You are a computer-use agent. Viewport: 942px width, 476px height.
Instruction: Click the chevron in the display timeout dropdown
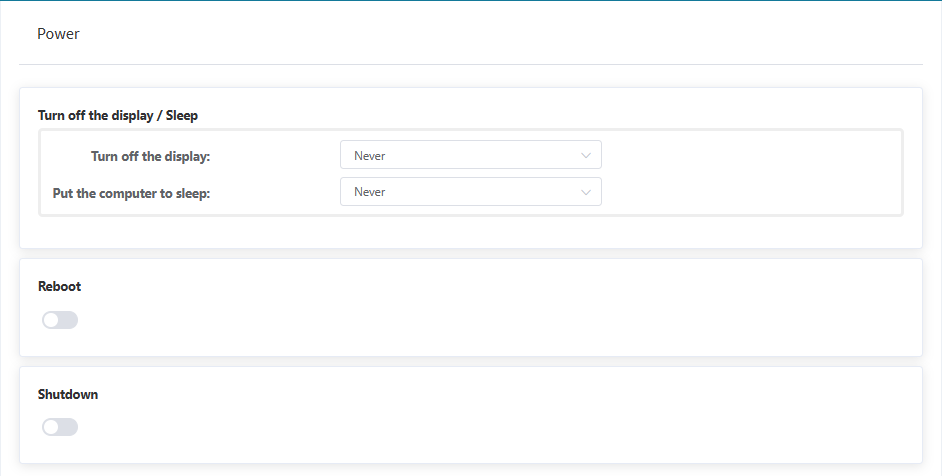point(586,156)
